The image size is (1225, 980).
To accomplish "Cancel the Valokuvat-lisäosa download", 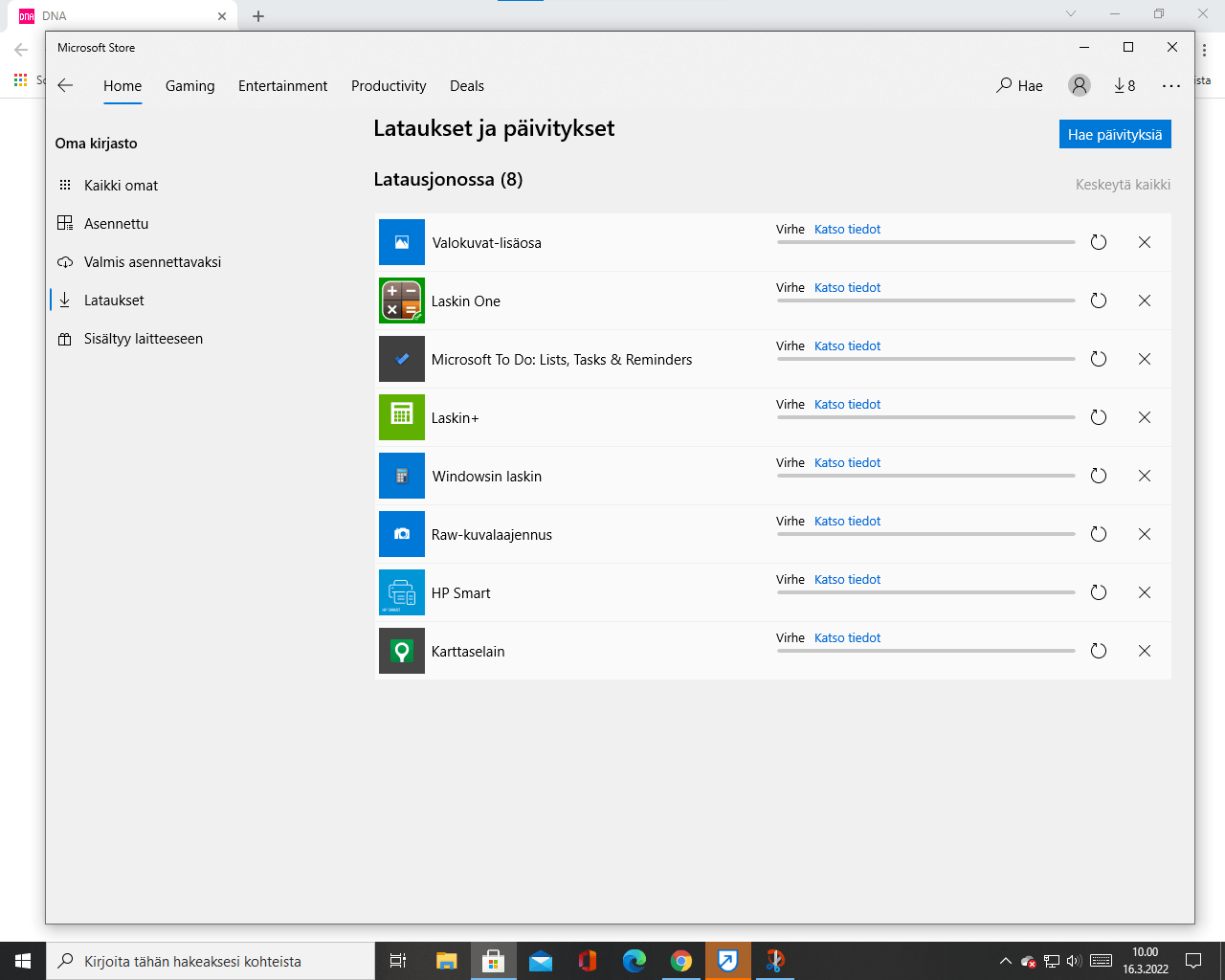I will [x=1145, y=242].
